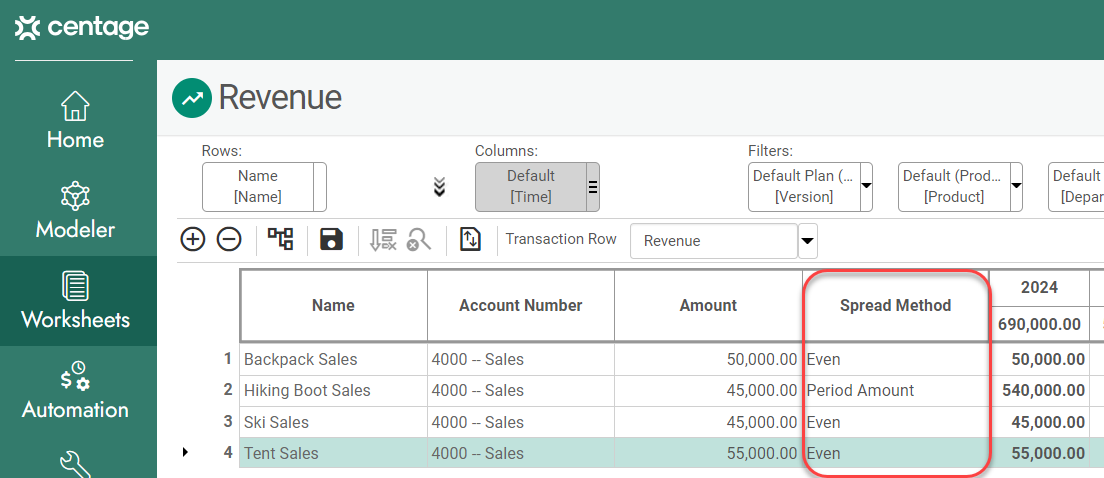This screenshot has height=478, width=1104.
Task: Select the Tent Sales name cell
Action: pos(334,453)
